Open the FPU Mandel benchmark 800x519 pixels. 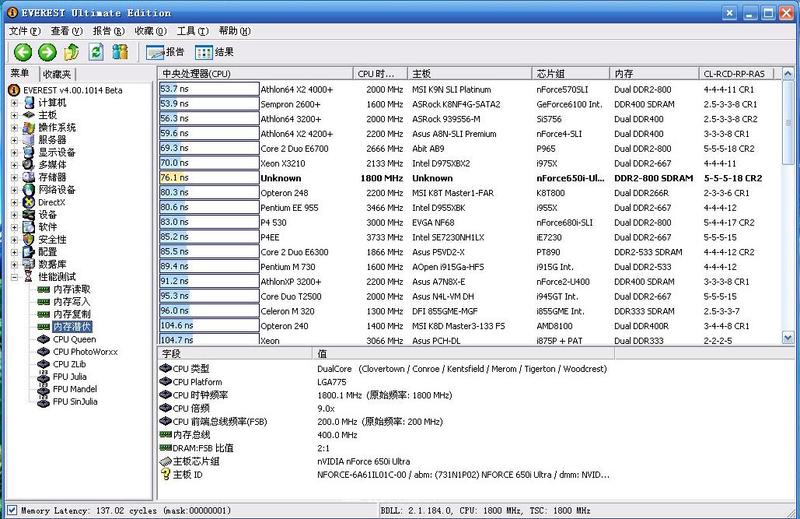pos(74,389)
